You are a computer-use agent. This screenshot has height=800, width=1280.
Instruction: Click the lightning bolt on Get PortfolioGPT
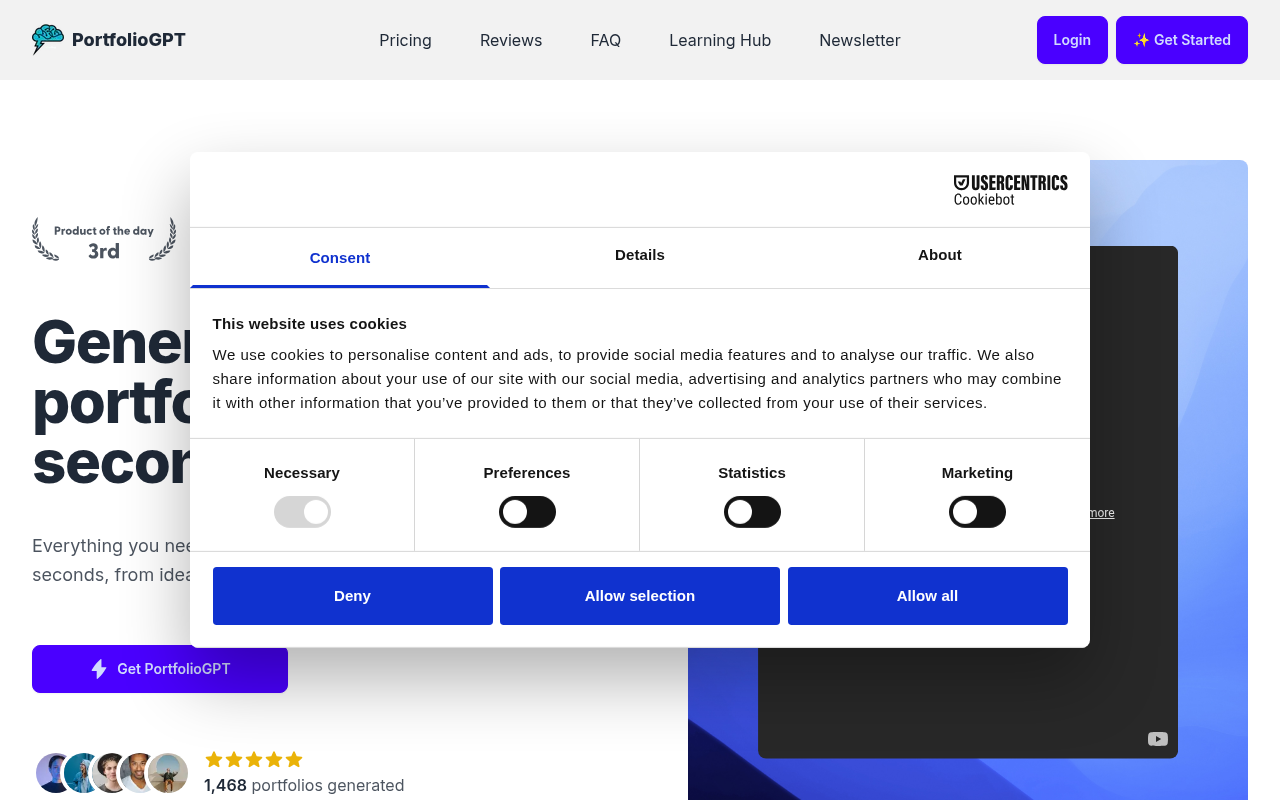click(98, 668)
